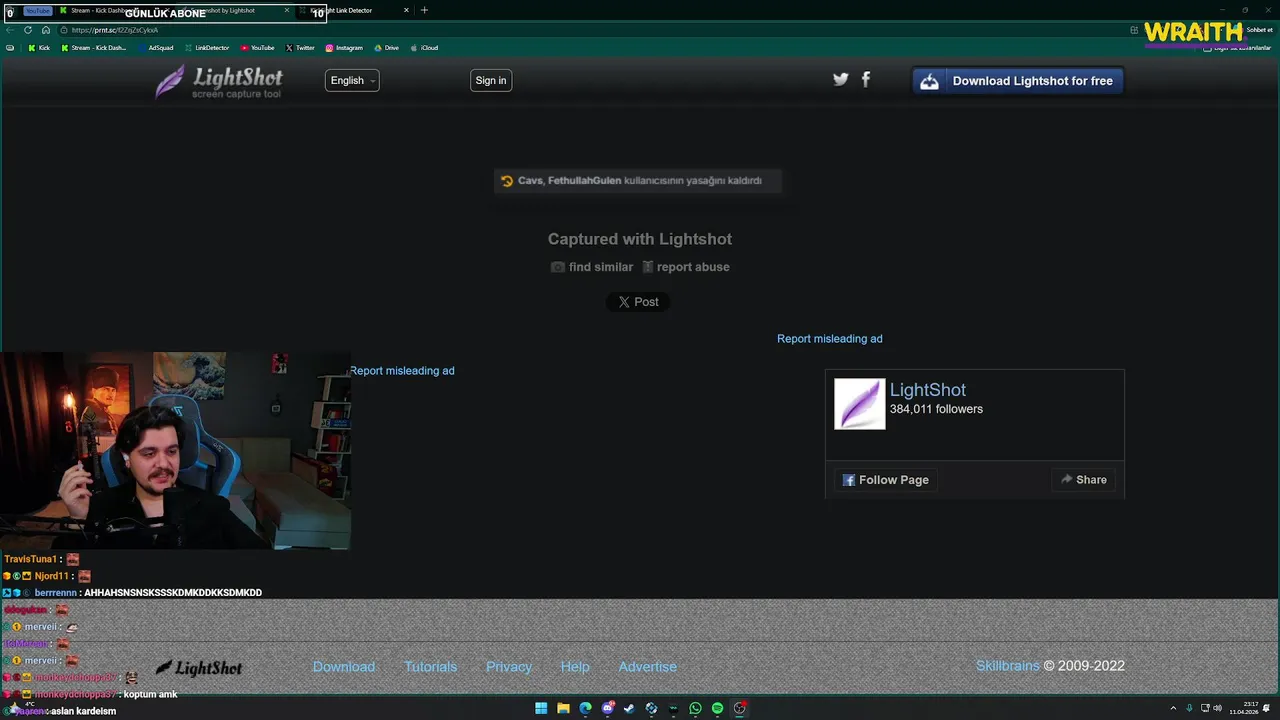Image resolution: width=1280 pixels, height=720 pixels.
Task: Show hidden system tray icons
Action: (1173, 708)
